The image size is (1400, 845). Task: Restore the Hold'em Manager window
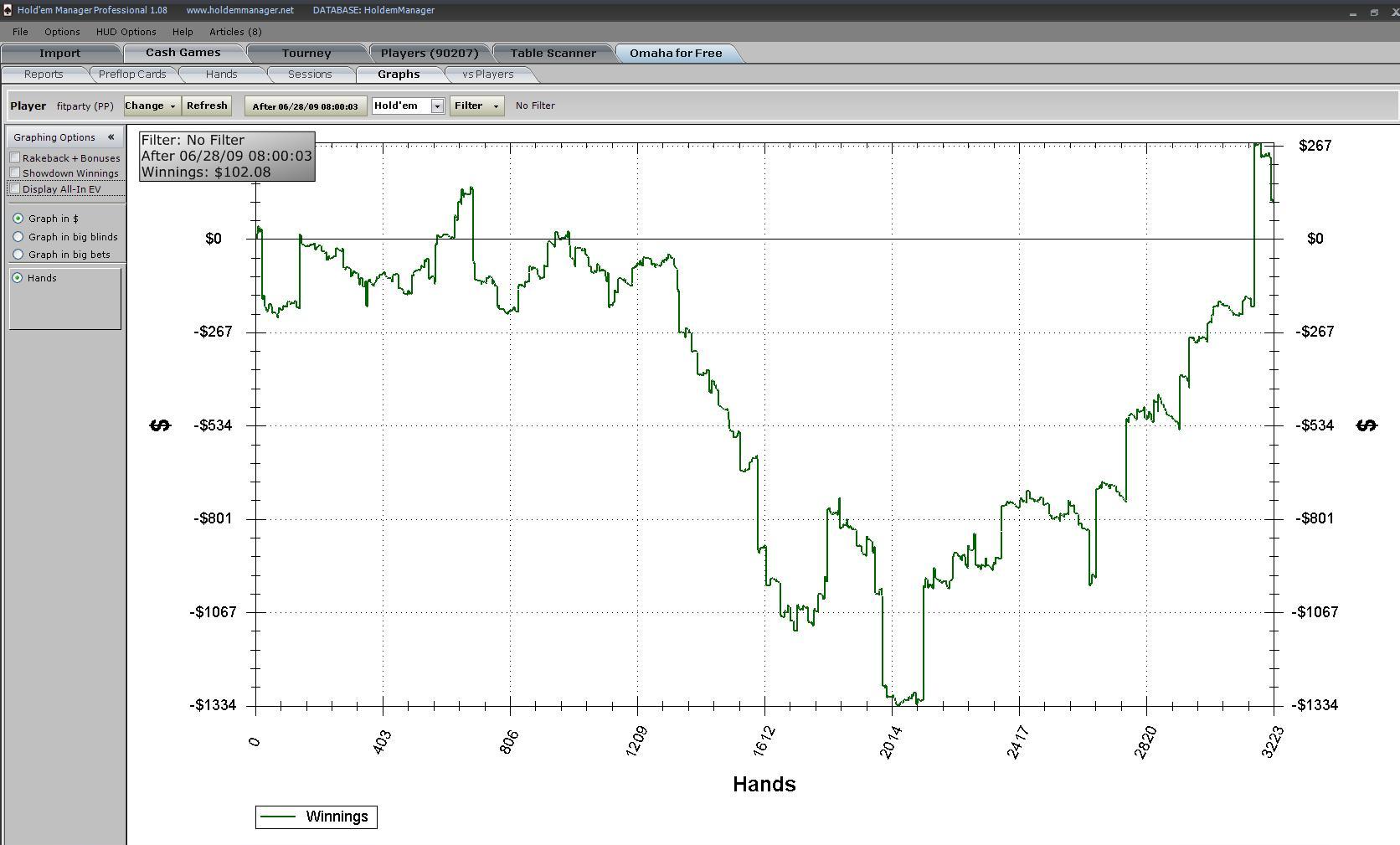(1374, 13)
